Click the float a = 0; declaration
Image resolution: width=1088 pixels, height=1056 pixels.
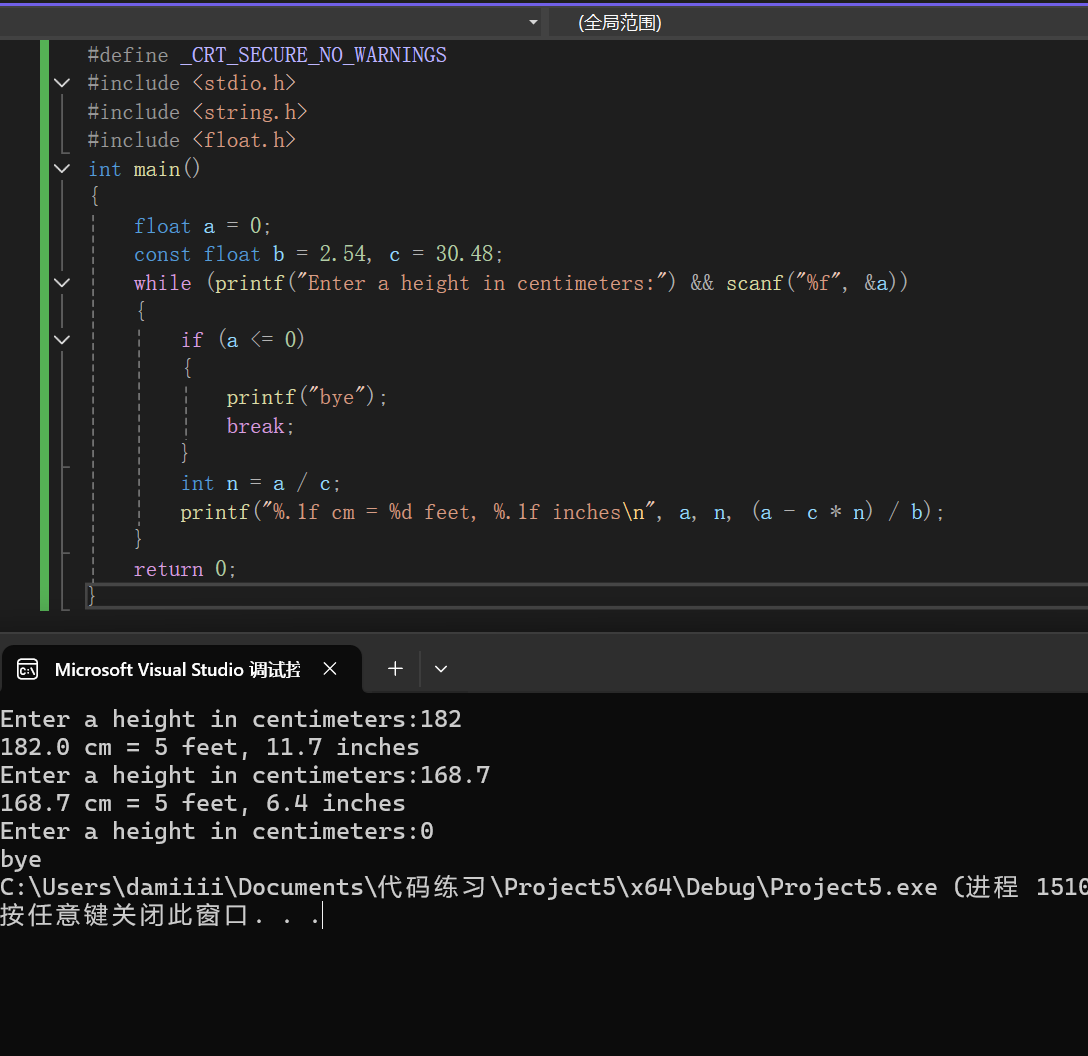[203, 226]
